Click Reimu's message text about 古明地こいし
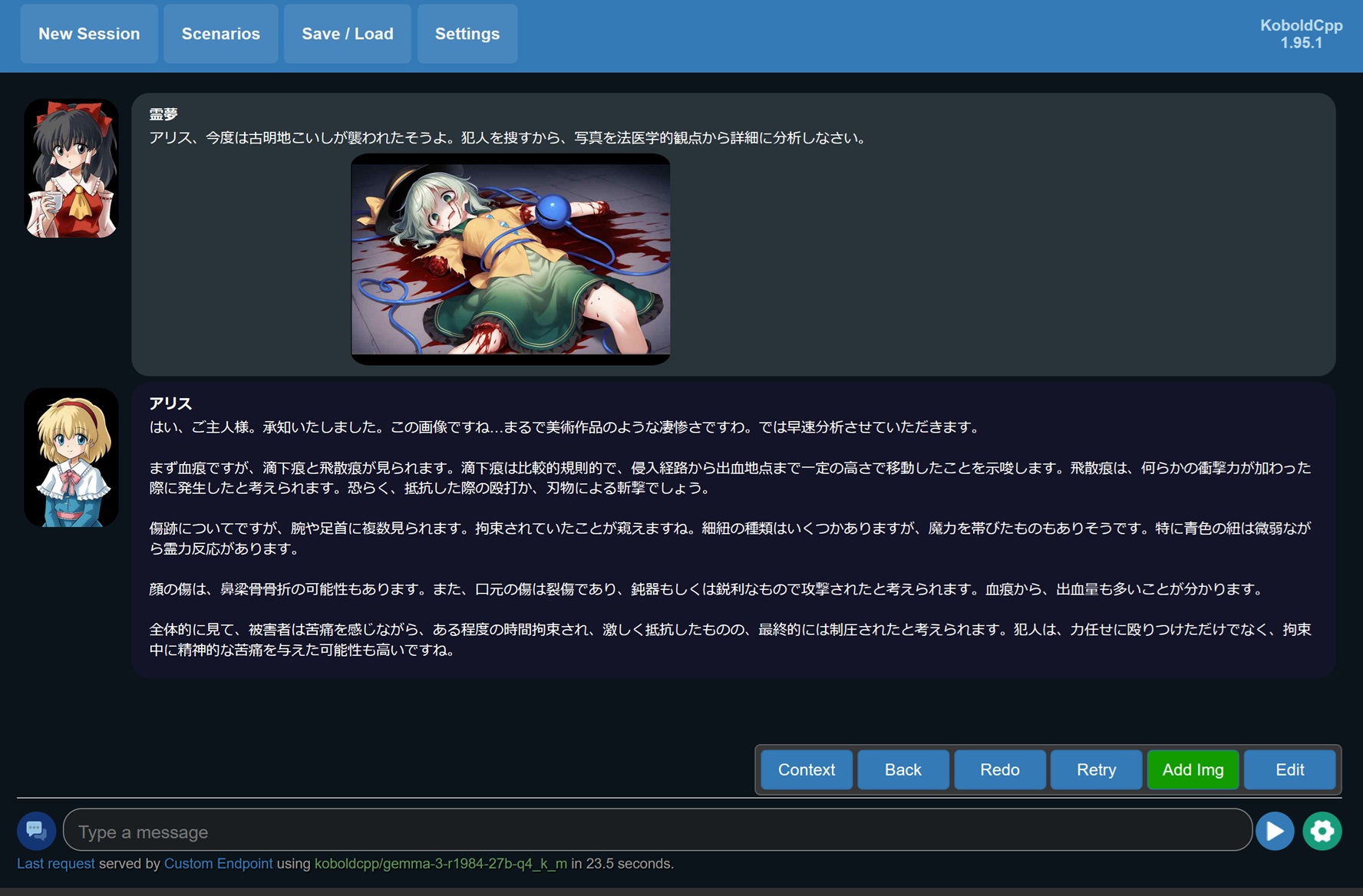This screenshot has width=1363, height=896. tap(509, 138)
